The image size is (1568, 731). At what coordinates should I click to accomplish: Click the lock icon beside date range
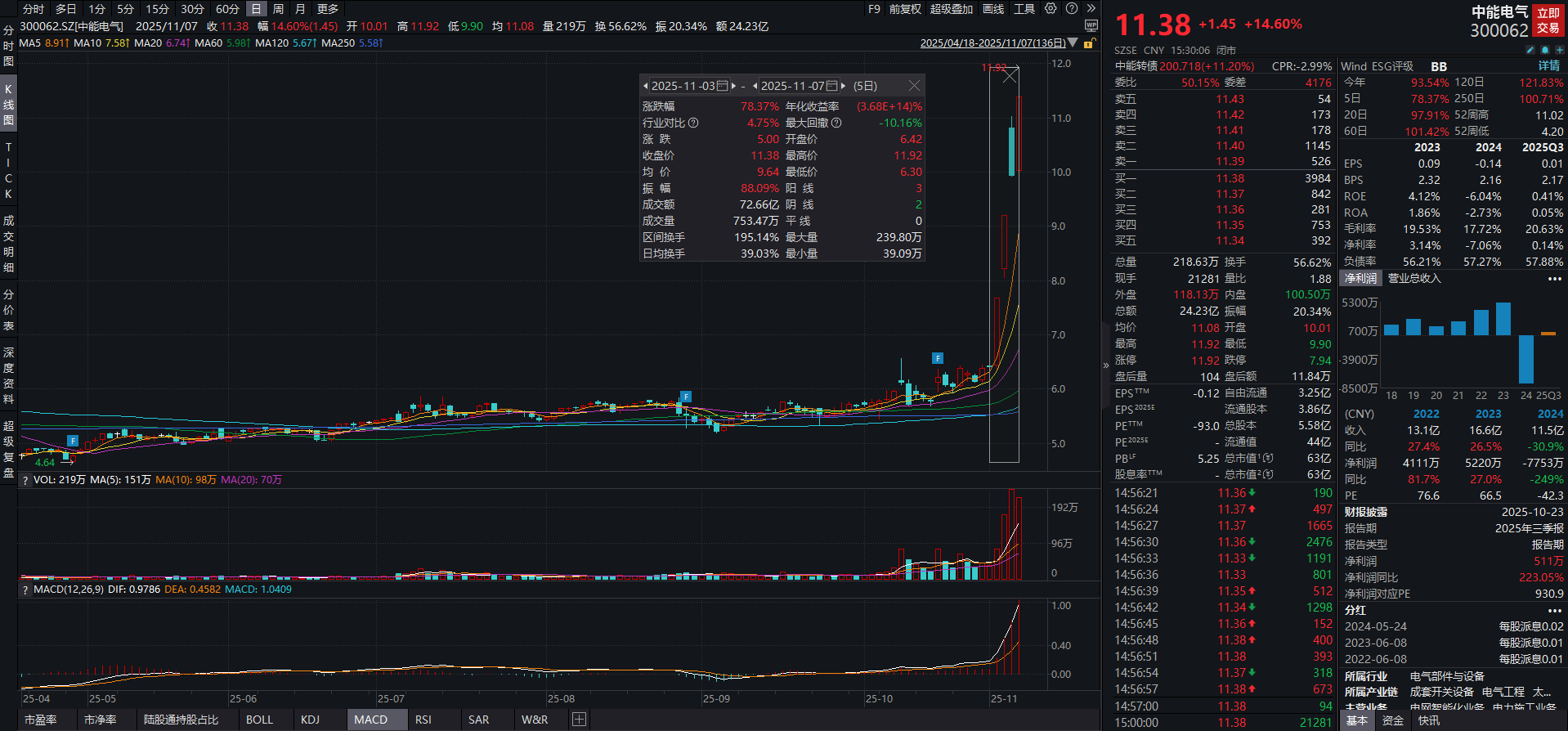coord(1088,43)
